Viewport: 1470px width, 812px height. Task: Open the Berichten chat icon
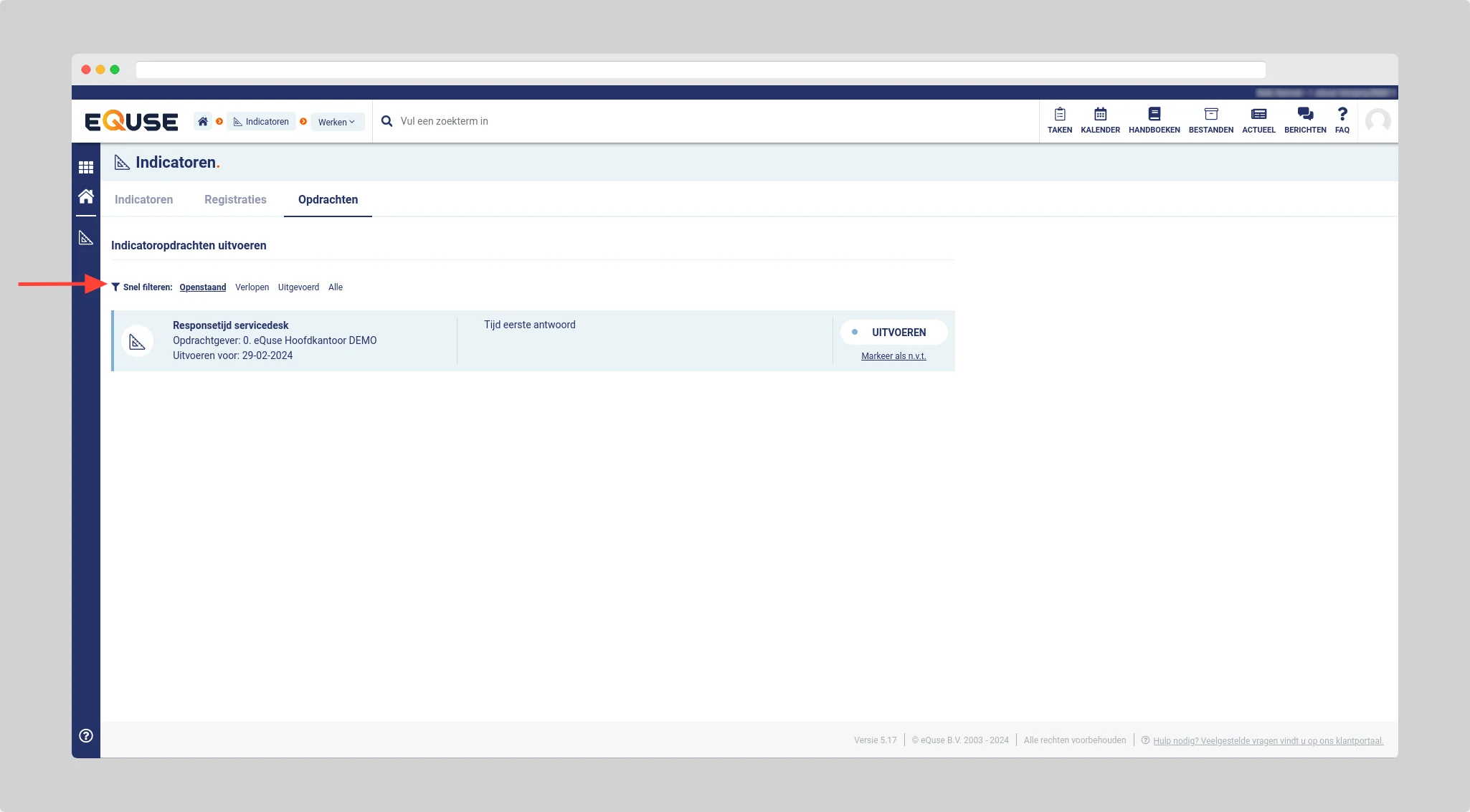[1305, 115]
